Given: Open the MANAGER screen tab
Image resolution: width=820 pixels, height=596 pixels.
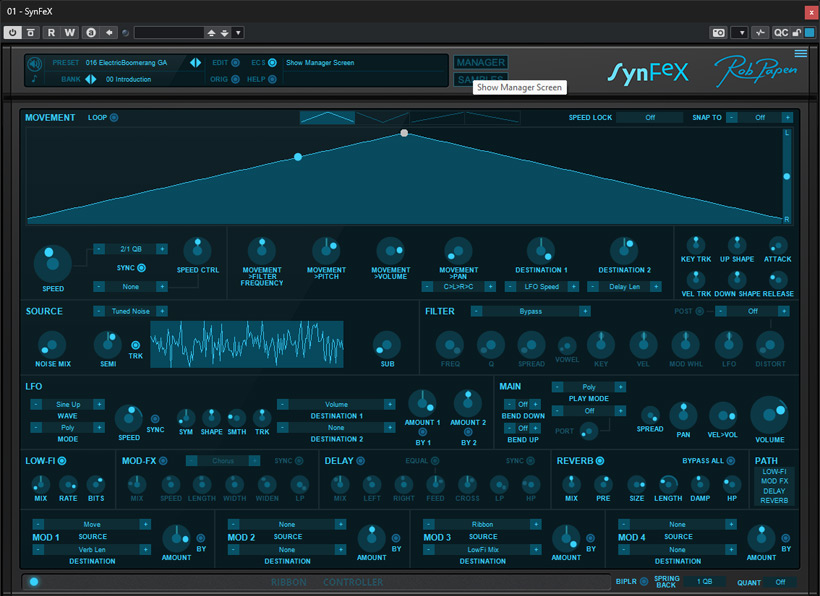Looking at the screenshot, I should pyautogui.click(x=481, y=62).
